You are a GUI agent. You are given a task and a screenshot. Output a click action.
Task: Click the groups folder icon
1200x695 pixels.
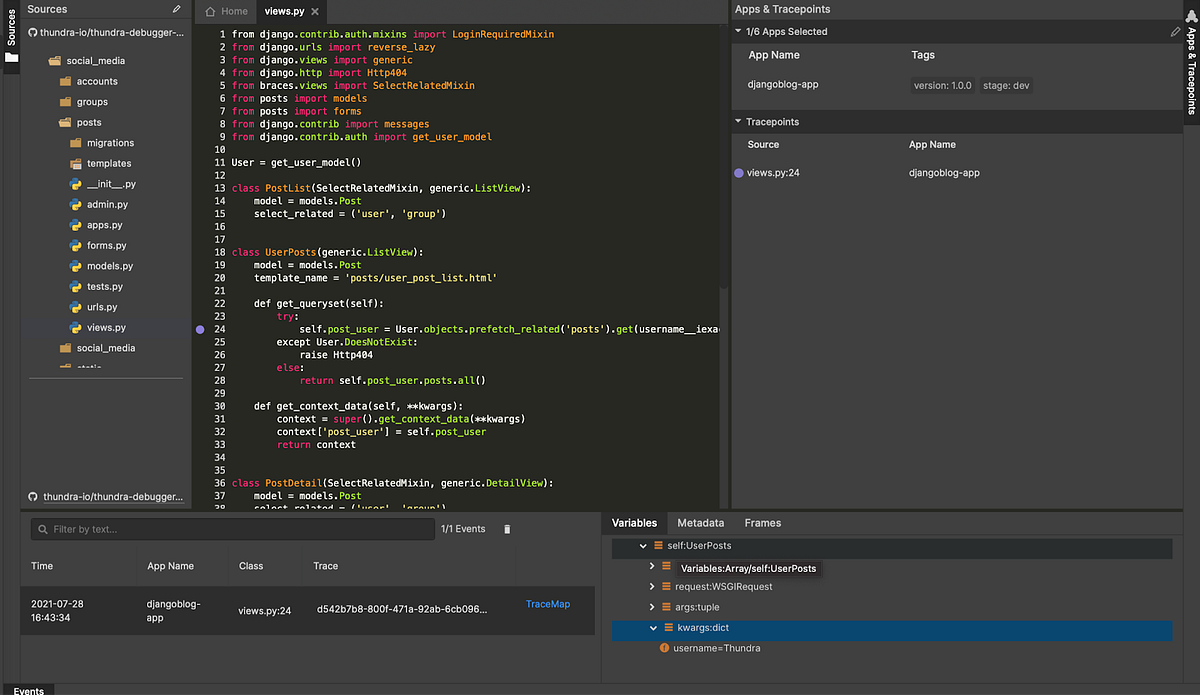pos(66,102)
